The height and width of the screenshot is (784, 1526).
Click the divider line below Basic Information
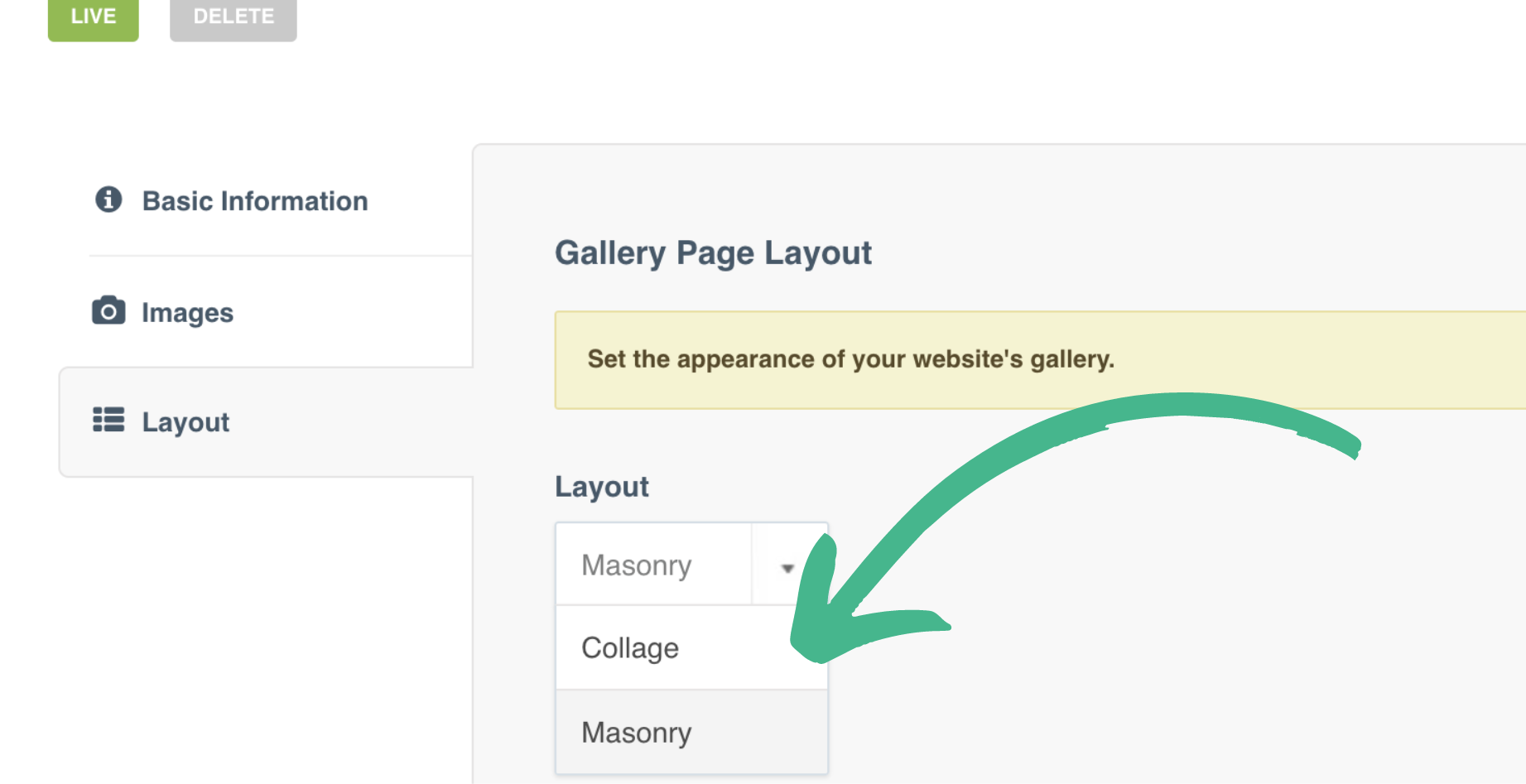[x=280, y=256]
